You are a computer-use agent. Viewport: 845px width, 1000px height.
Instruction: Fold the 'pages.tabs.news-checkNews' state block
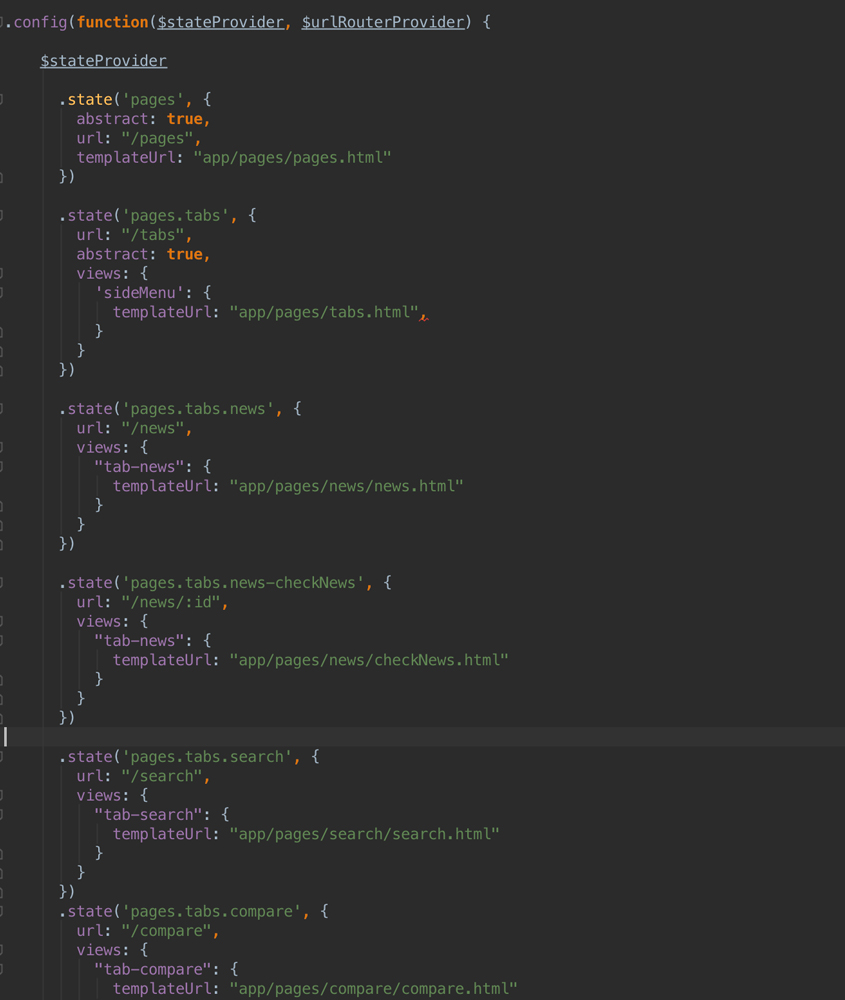(3, 583)
